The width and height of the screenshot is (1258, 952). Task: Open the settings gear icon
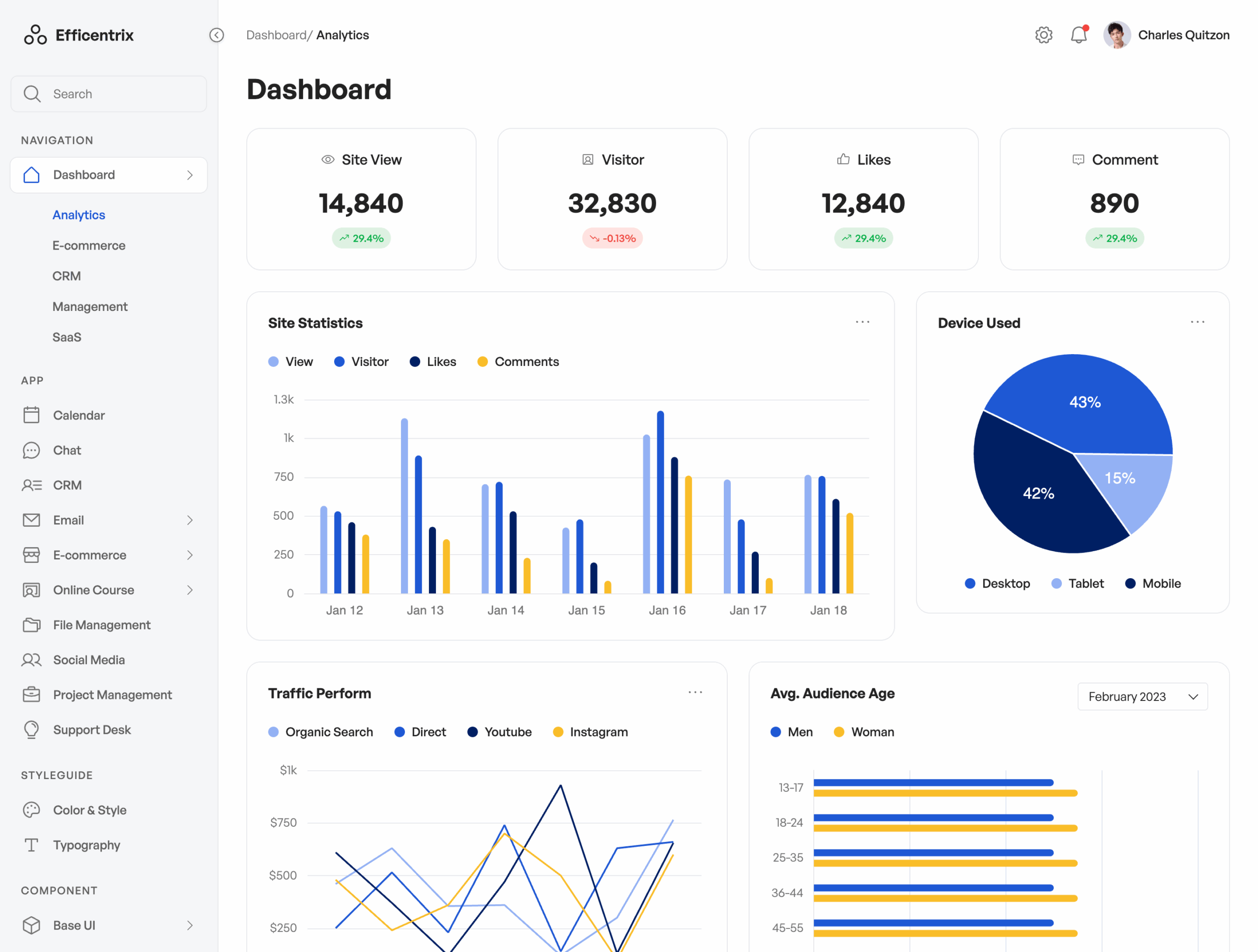[1044, 35]
